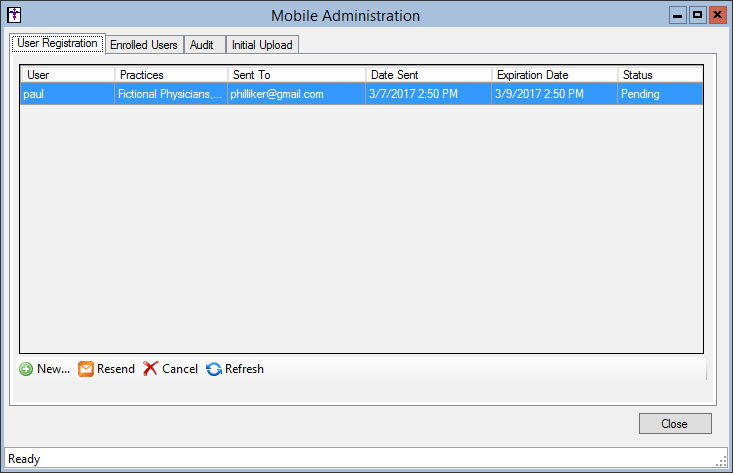Resend the invitation using the envelope icon
Screen dimensions: 733x473
(86, 369)
